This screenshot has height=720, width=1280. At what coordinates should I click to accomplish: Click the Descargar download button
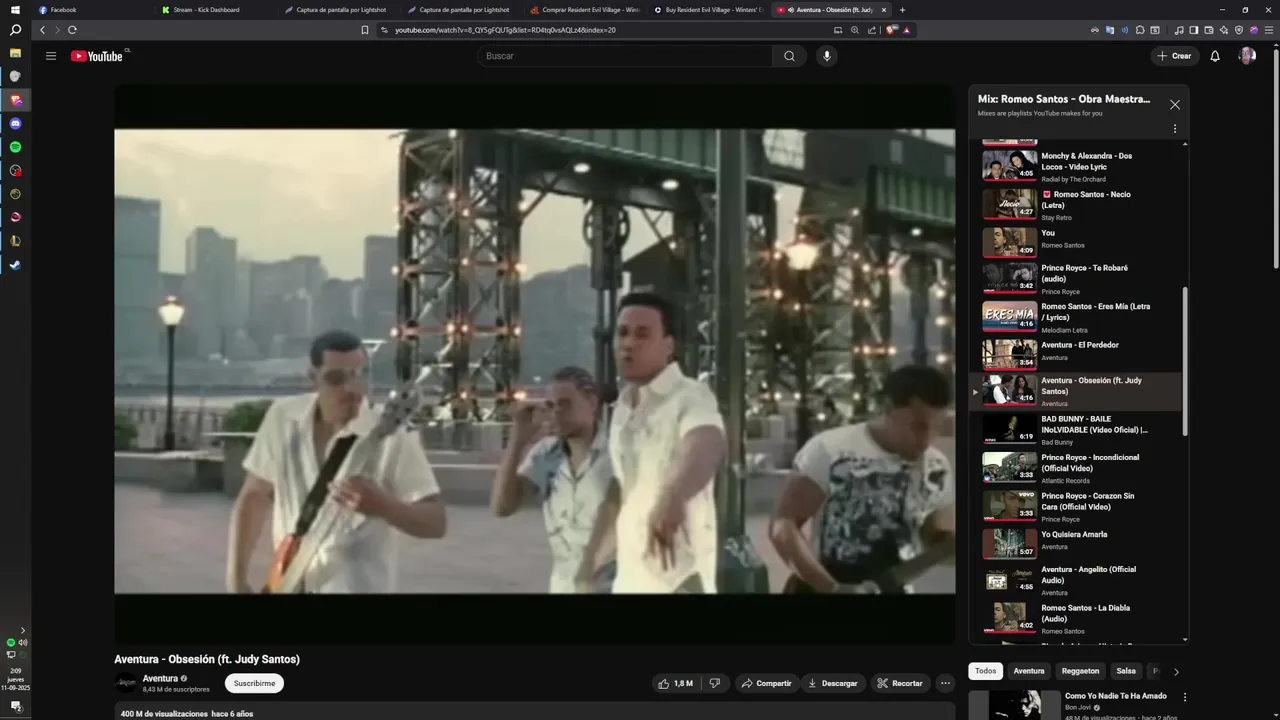(x=833, y=683)
